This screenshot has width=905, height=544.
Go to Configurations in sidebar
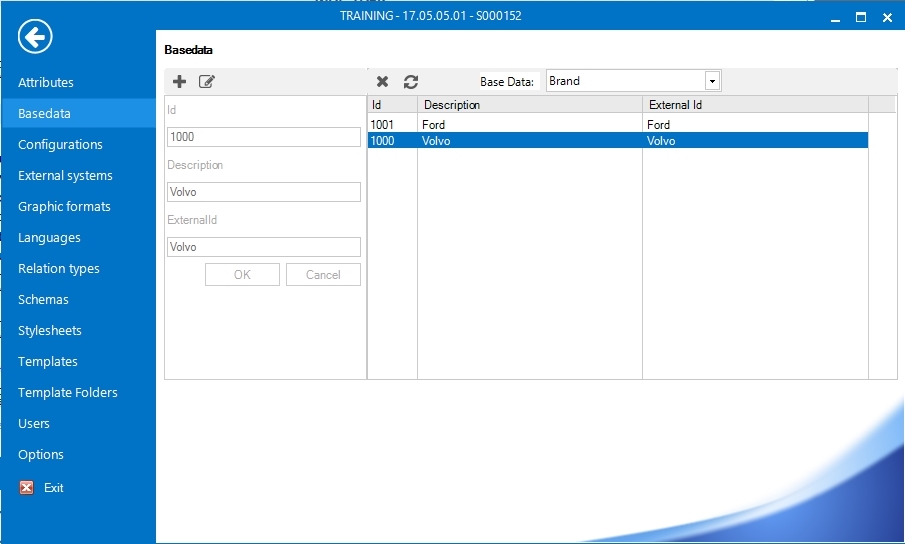point(60,145)
